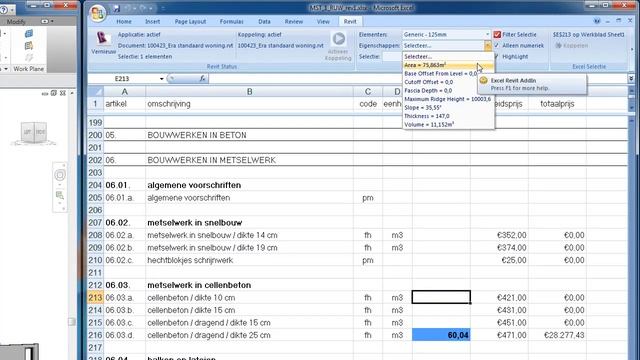Close the Eigenschappen dropdown arrow

[488, 46]
